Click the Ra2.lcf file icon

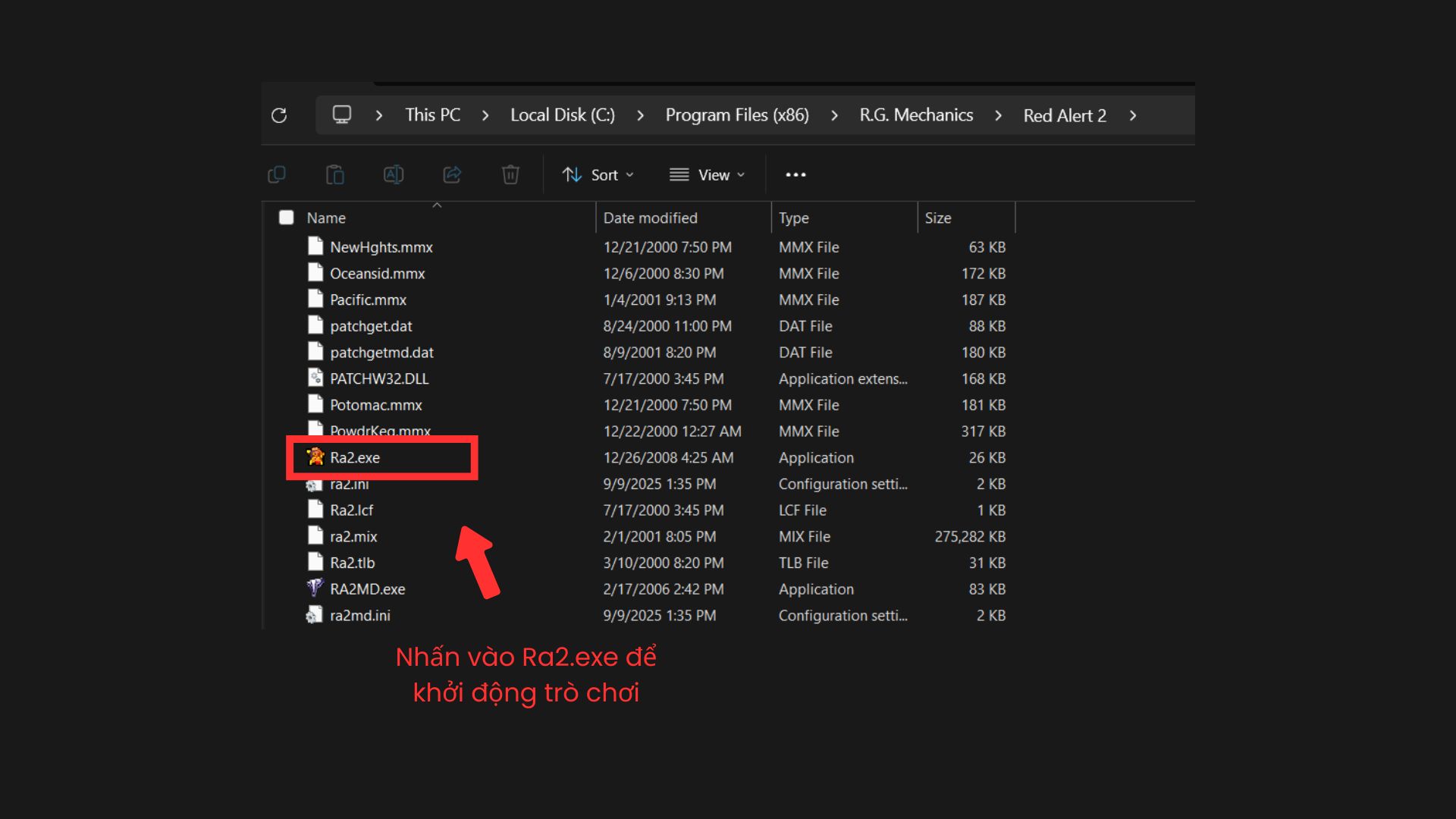coord(315,509)
